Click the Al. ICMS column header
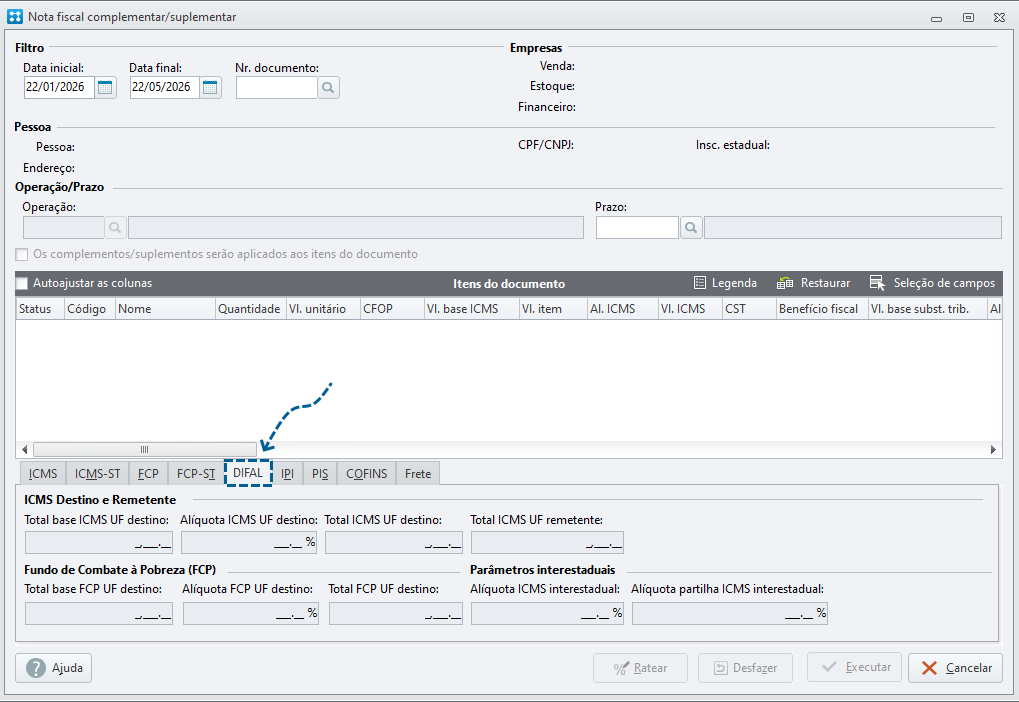This screenshot has width=1019, height=702. (623, 309)
